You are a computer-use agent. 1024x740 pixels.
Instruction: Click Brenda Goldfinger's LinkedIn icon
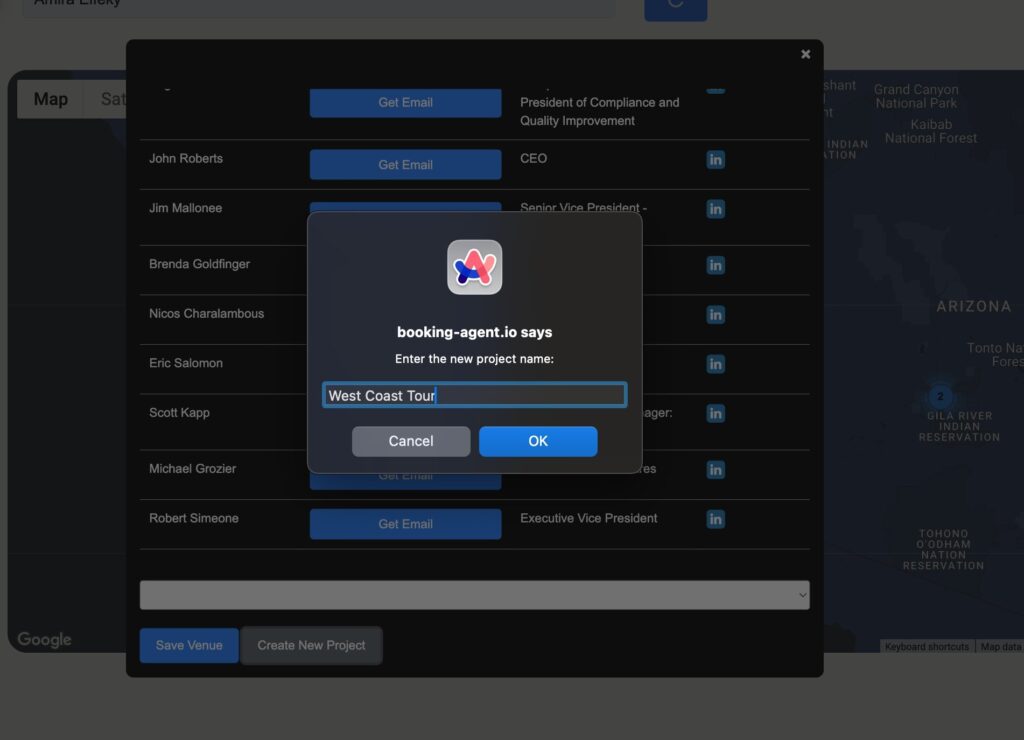(x=715, y=264)
